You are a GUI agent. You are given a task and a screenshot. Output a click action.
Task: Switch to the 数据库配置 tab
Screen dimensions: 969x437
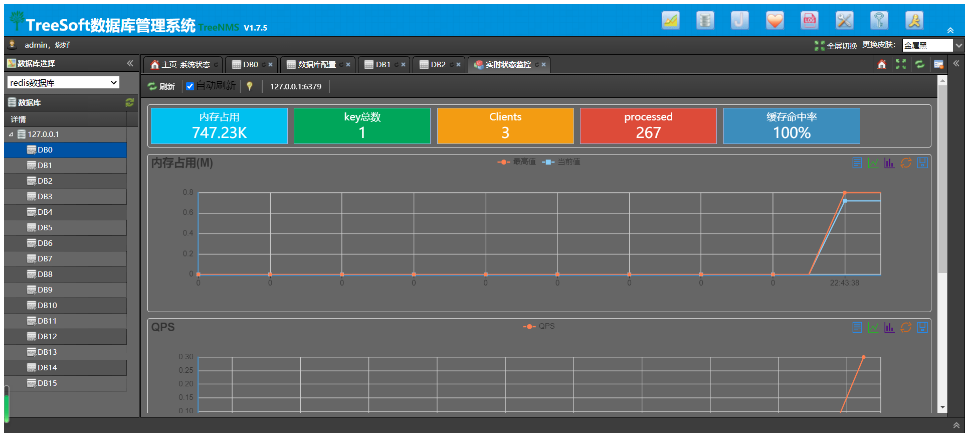coord(314,64)
